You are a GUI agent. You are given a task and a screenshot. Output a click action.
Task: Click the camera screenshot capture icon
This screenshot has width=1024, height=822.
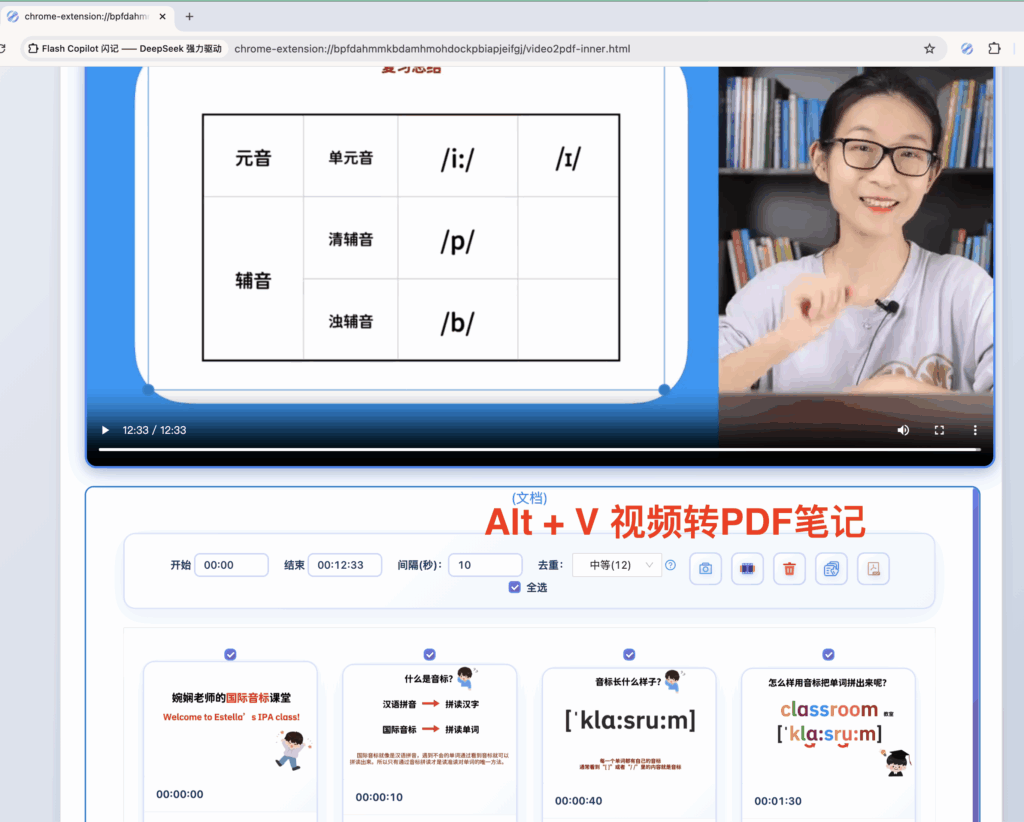click(x=705, y=568)
